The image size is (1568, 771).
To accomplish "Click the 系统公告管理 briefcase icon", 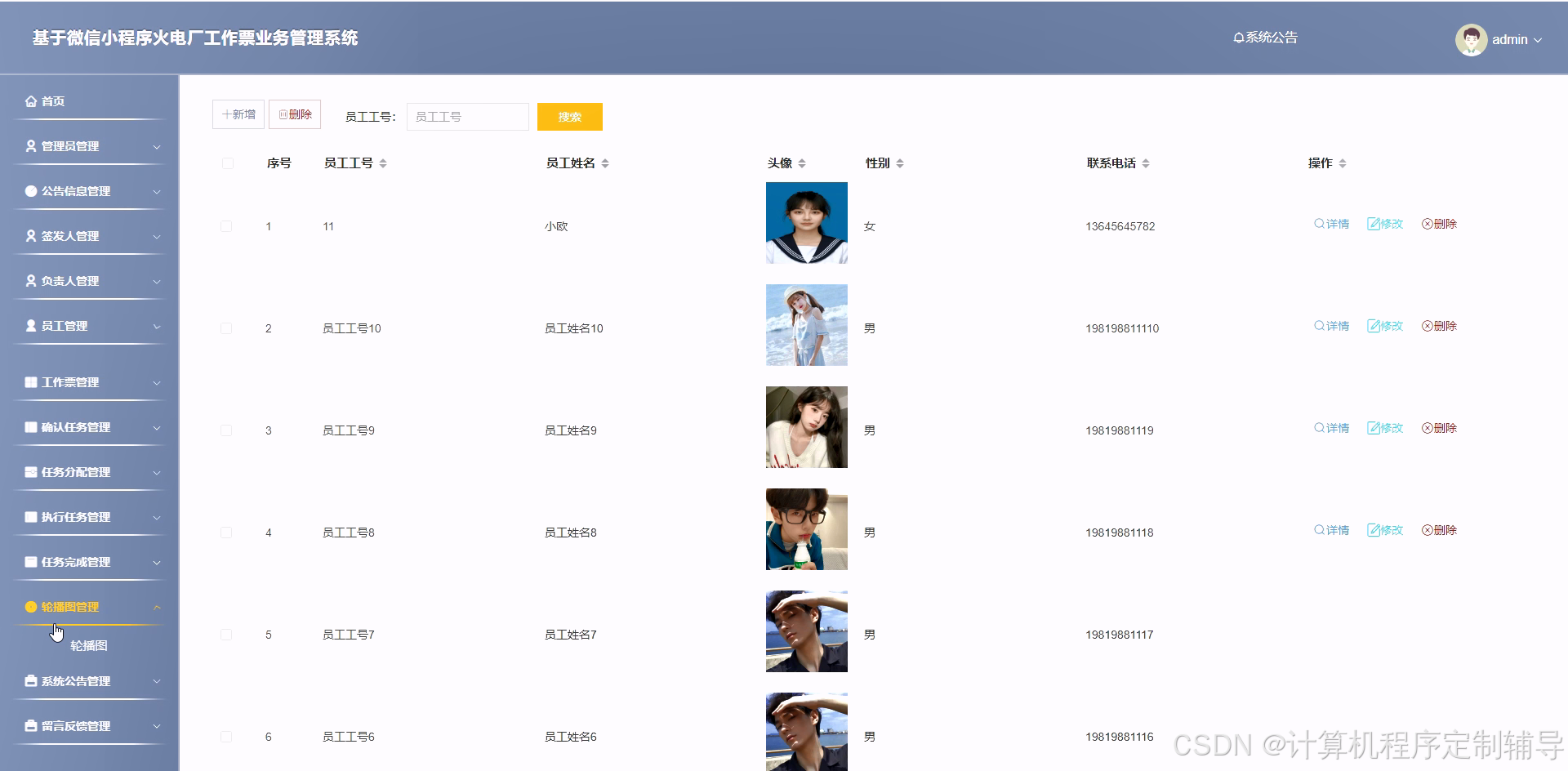I will 31,681.
